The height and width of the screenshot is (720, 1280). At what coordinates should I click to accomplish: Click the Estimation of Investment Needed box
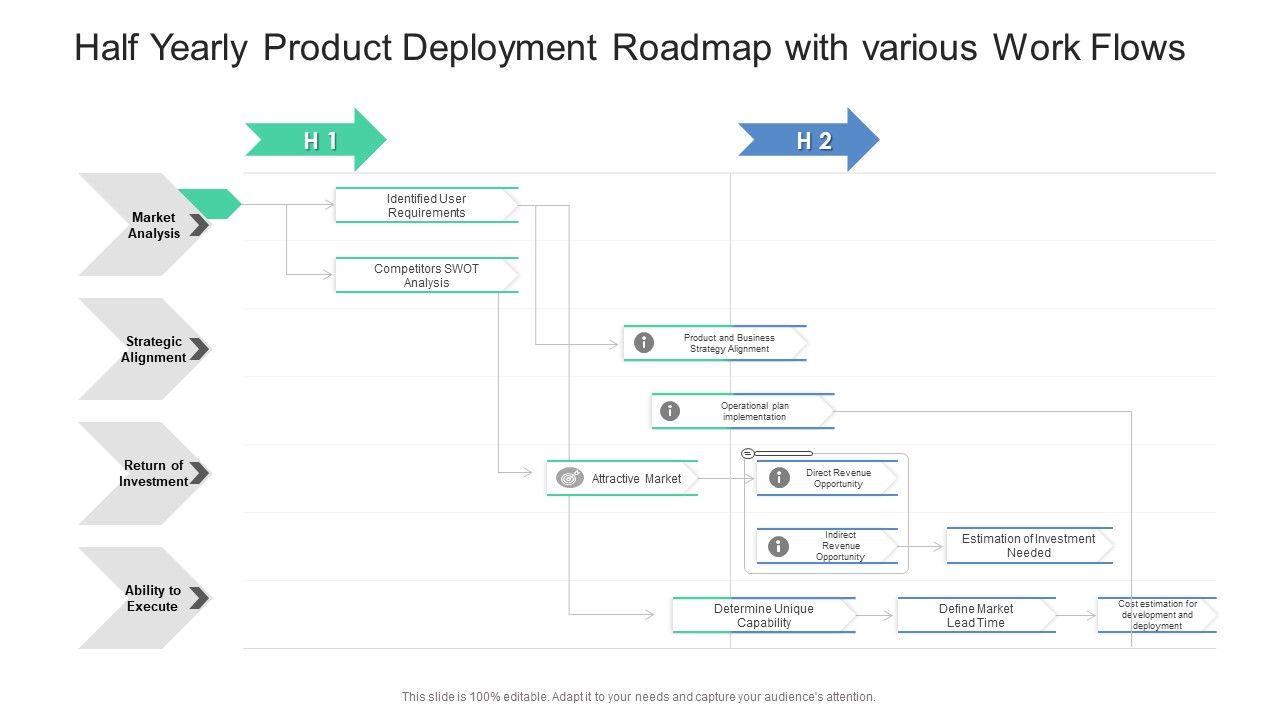[x=1029, y=546]
